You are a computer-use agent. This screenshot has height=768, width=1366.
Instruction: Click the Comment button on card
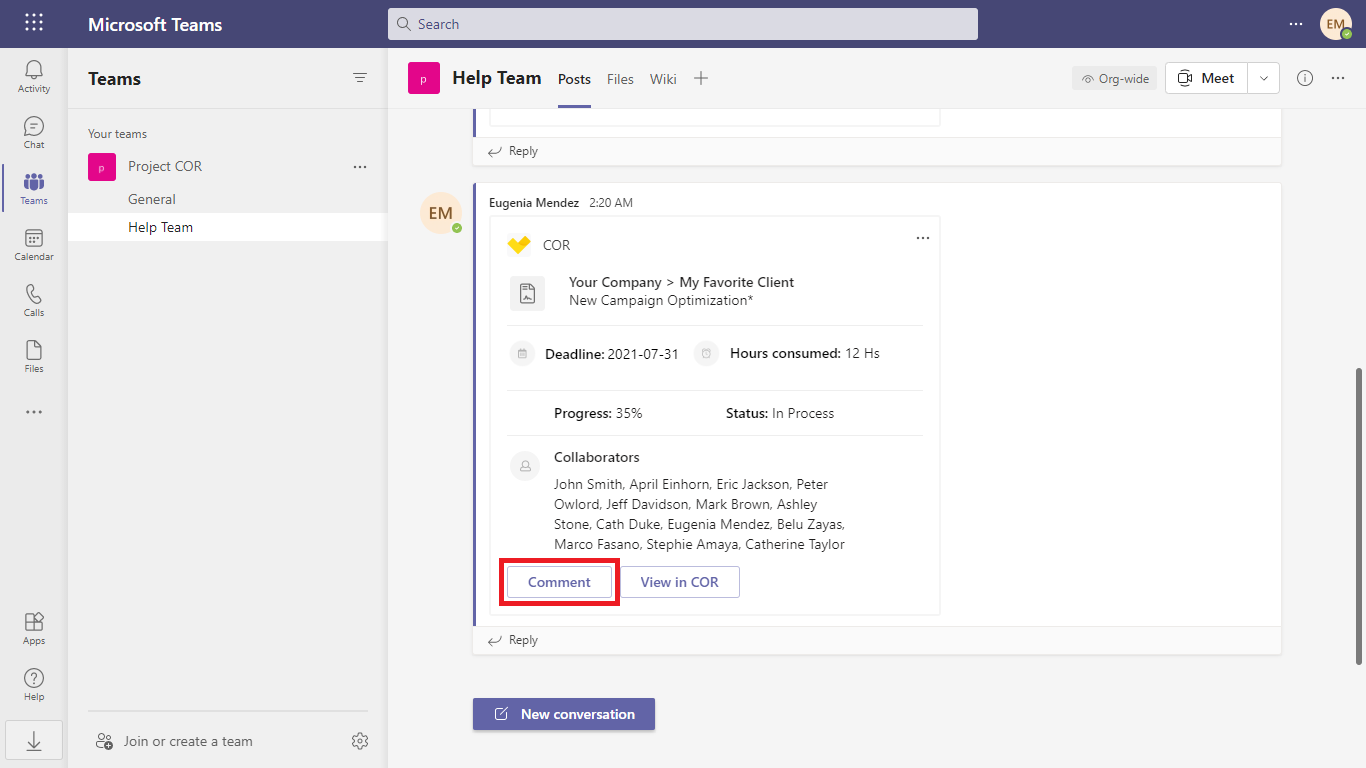point(559,582)
